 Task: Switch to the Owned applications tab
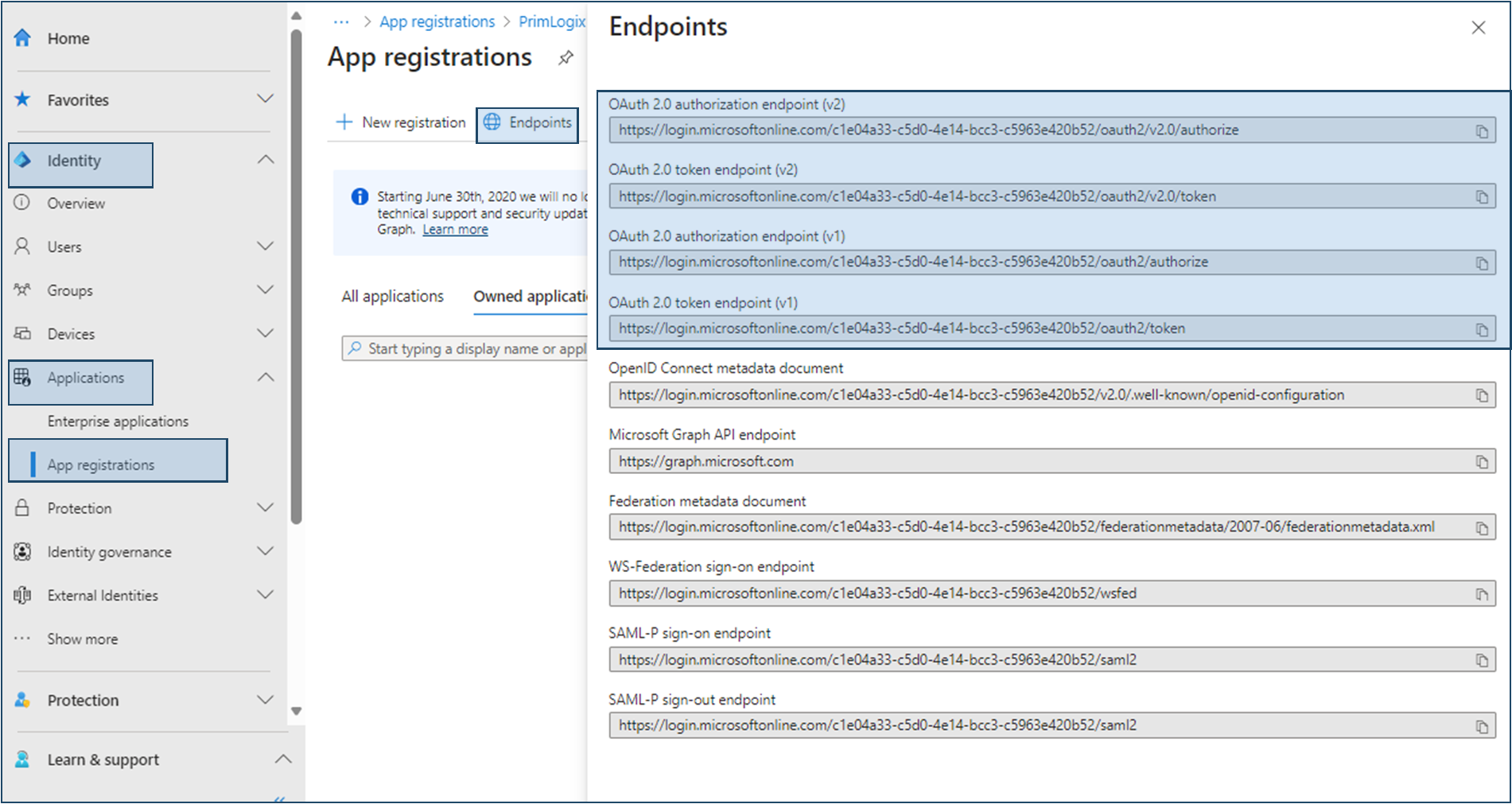point(530,296)
